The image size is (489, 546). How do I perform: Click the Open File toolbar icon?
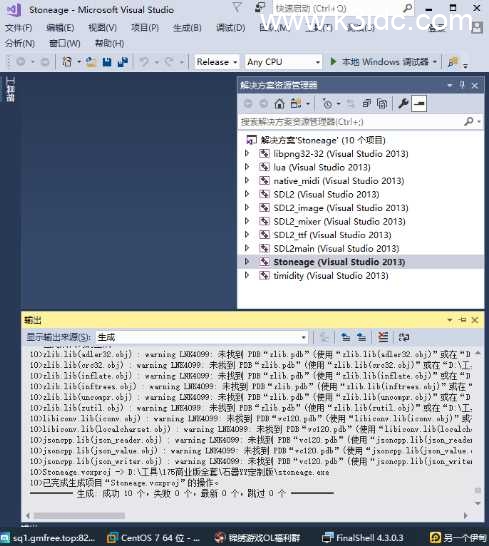(91, 62)
